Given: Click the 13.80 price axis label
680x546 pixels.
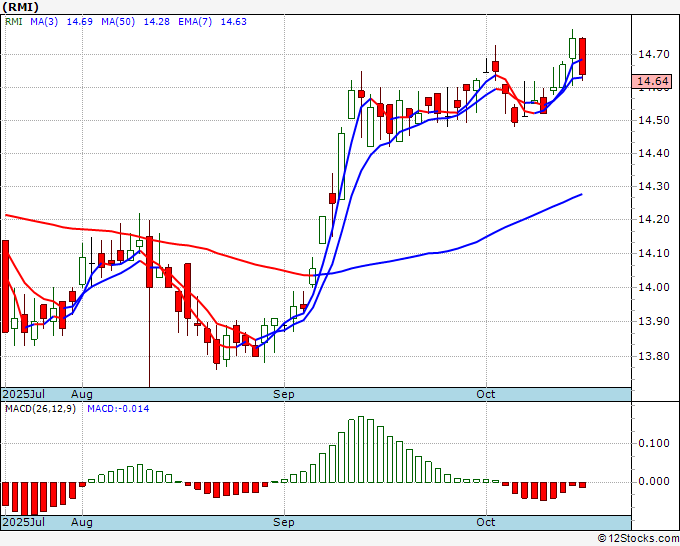Looking at the screenshot, I should (654, 356).
